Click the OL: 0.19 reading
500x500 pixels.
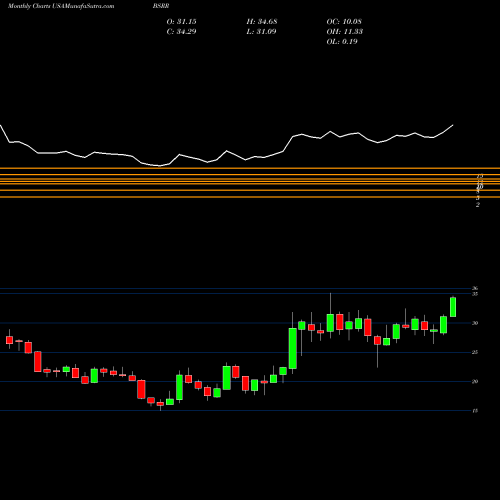[342, 42]
